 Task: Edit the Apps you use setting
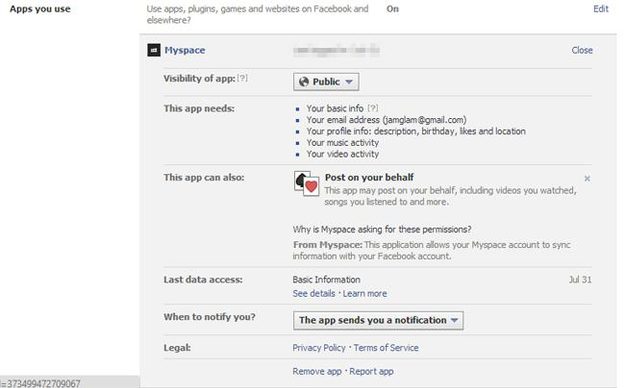[601, 9]
